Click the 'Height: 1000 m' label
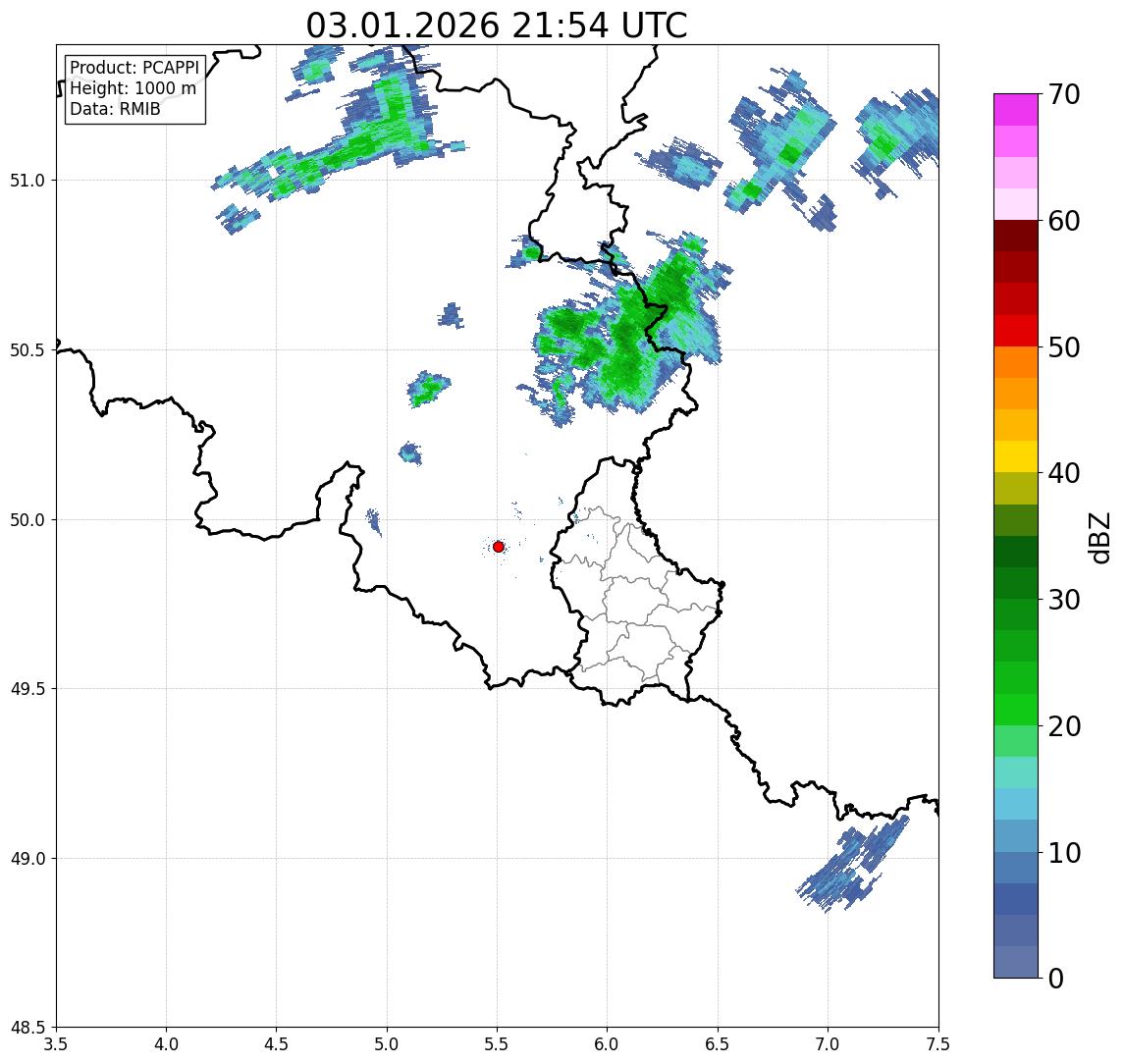This screenshot has width=1124, height=1064. 134,88
